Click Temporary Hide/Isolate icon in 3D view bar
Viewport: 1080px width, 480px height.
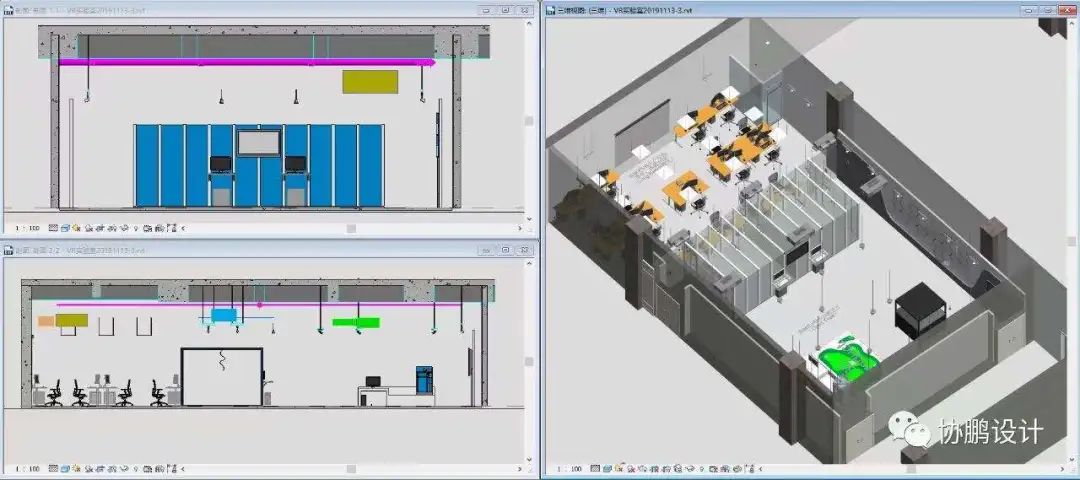[690, 468]
